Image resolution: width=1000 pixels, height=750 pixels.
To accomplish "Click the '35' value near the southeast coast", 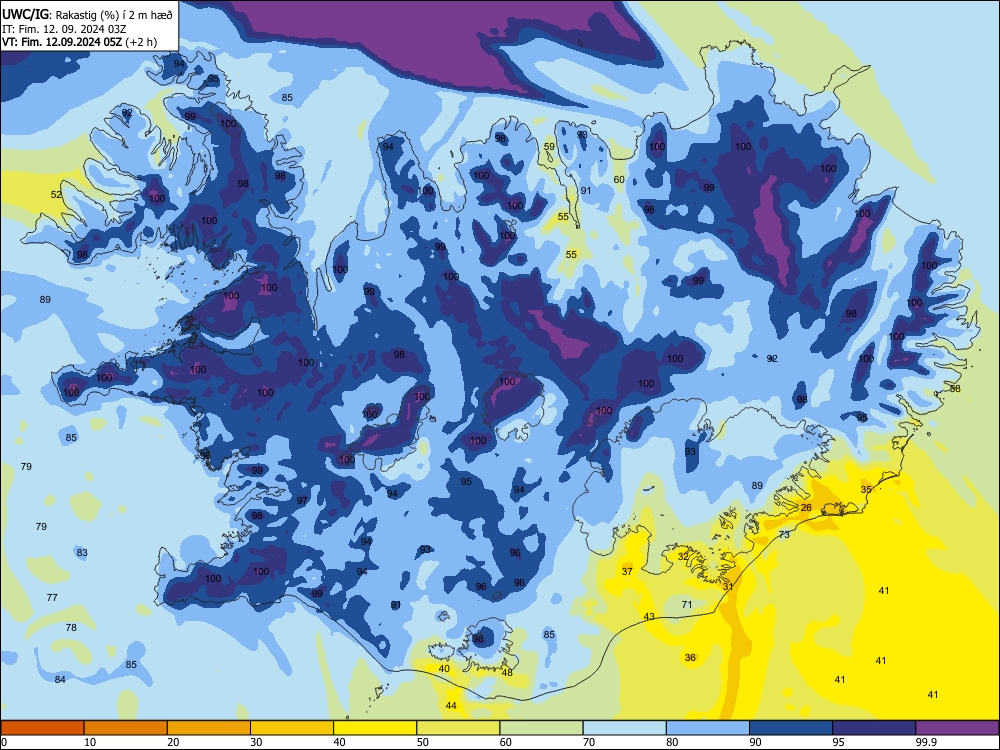I will tap(866, 490).
